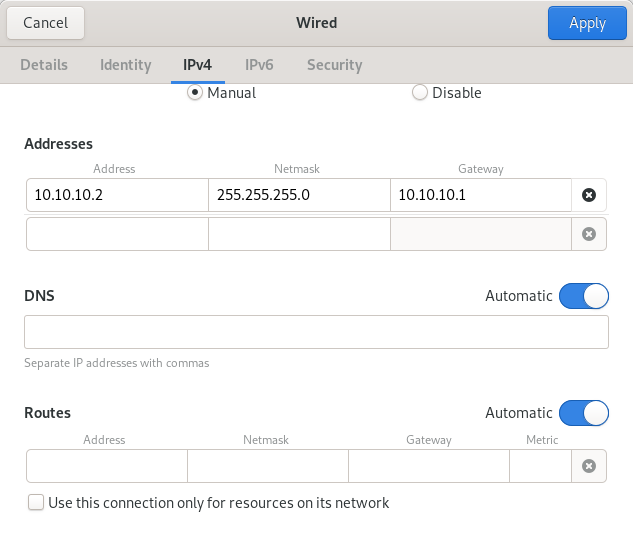Cancel the wired settings dialog
The height and width of the screenshot is (538, 633).
pos(45,23)
